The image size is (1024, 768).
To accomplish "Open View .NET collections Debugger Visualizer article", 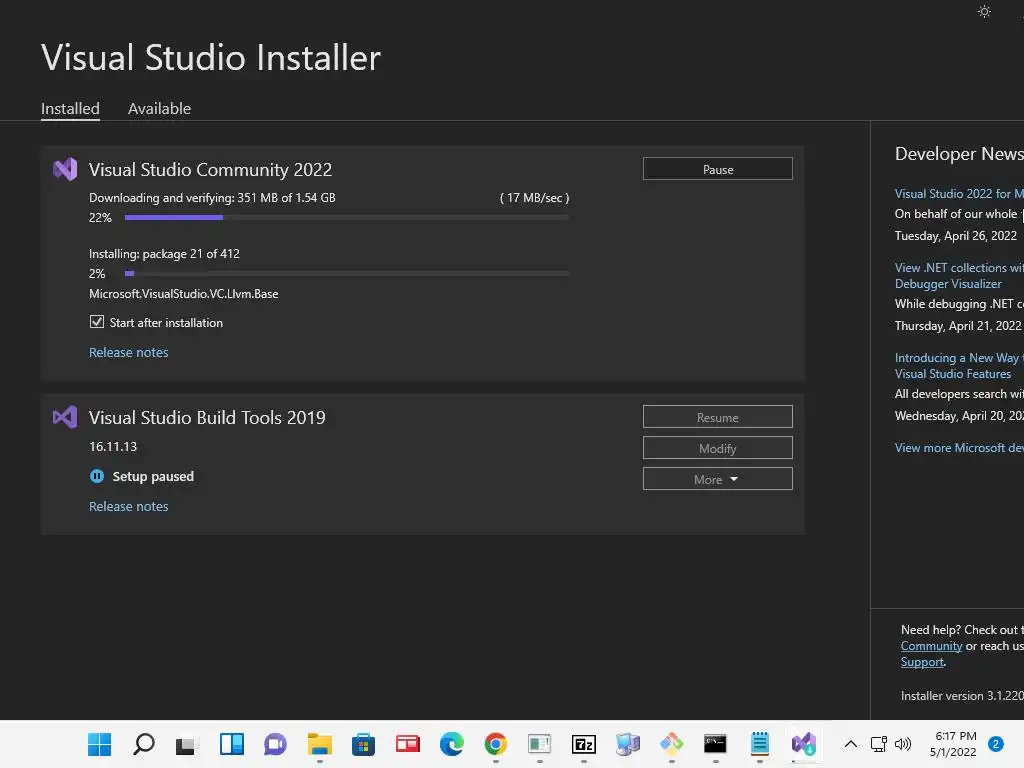I will [x=959, y=276].
